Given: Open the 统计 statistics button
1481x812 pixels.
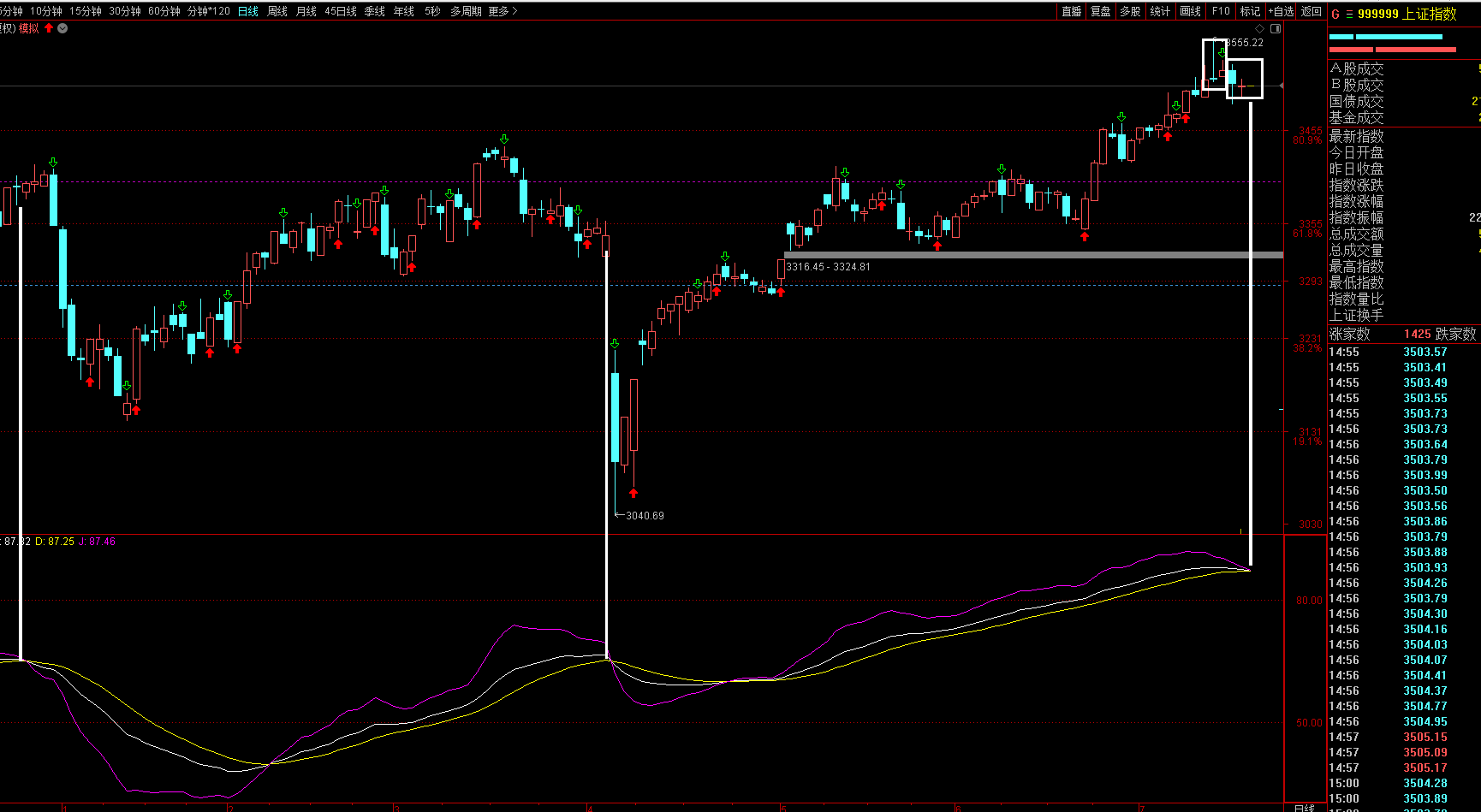Looking at the screenshot, I should (1160, 11).
